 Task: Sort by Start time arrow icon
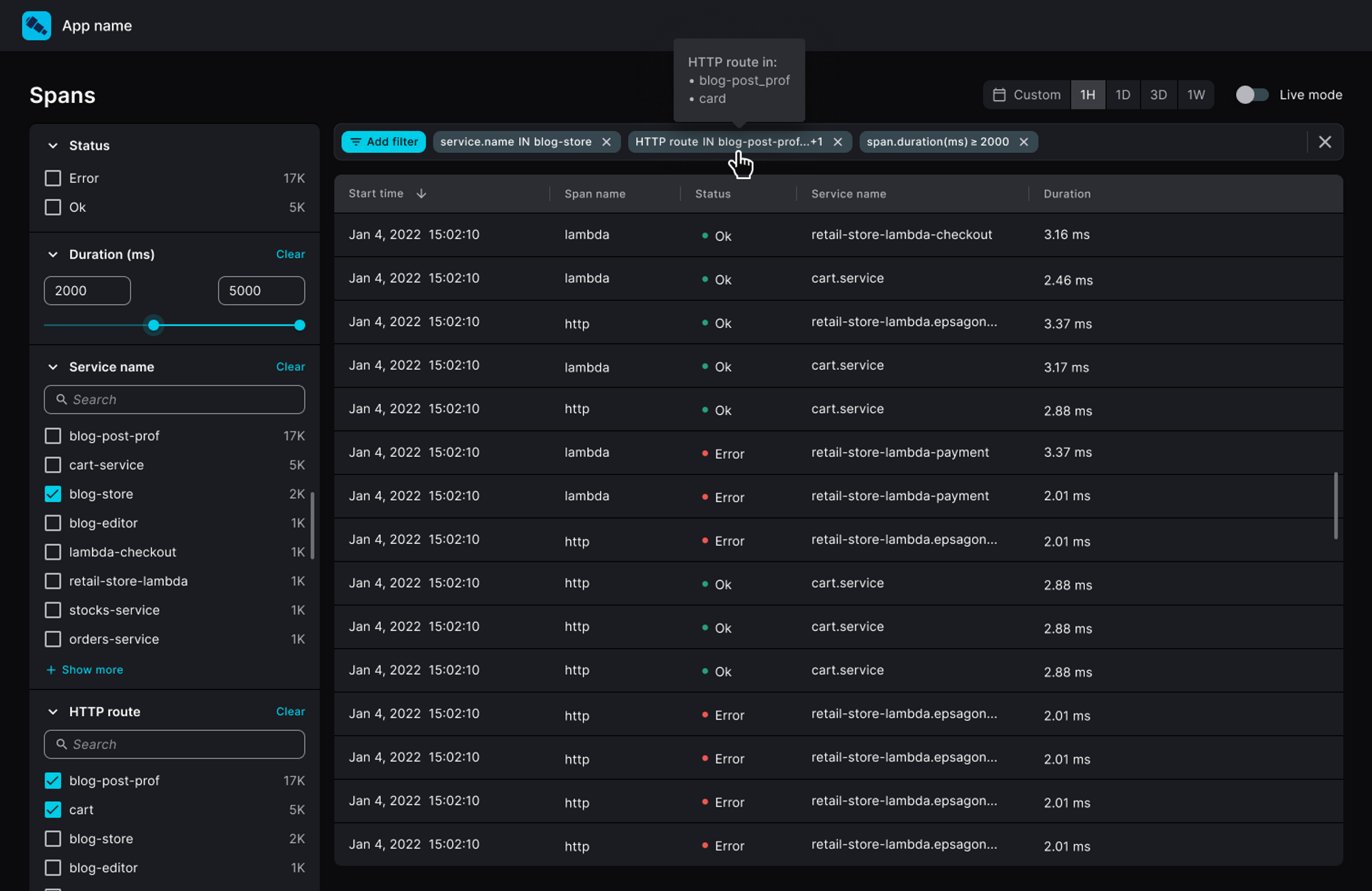point(421,194)
